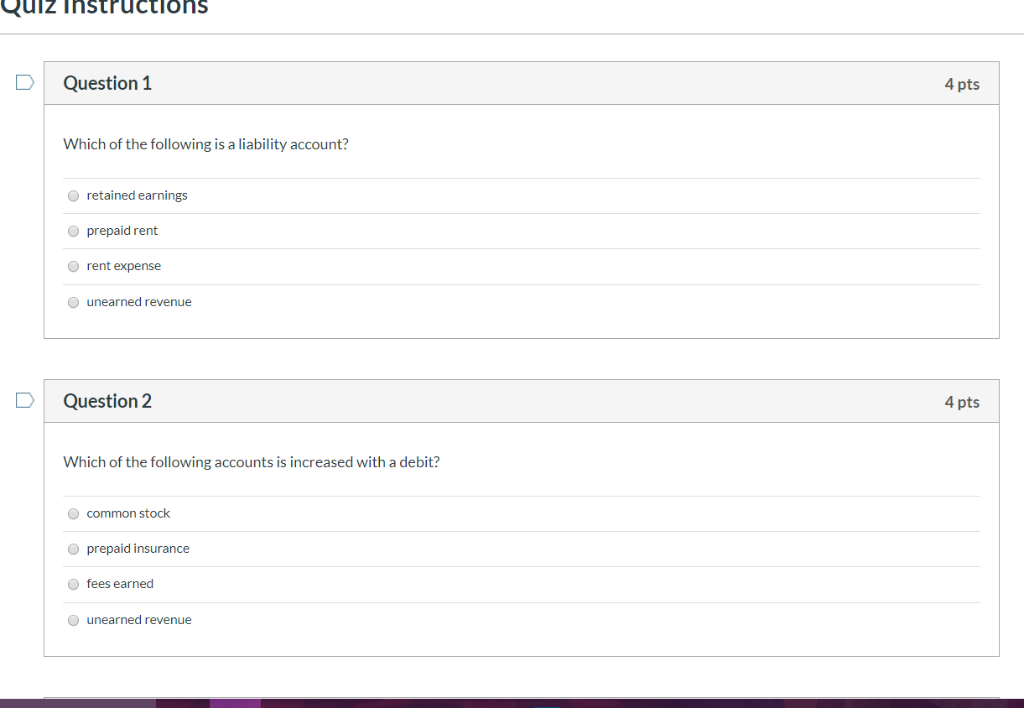The image size is (1024, 708).
Task: Select prepaid insurance as the answer
Action: 73,549
